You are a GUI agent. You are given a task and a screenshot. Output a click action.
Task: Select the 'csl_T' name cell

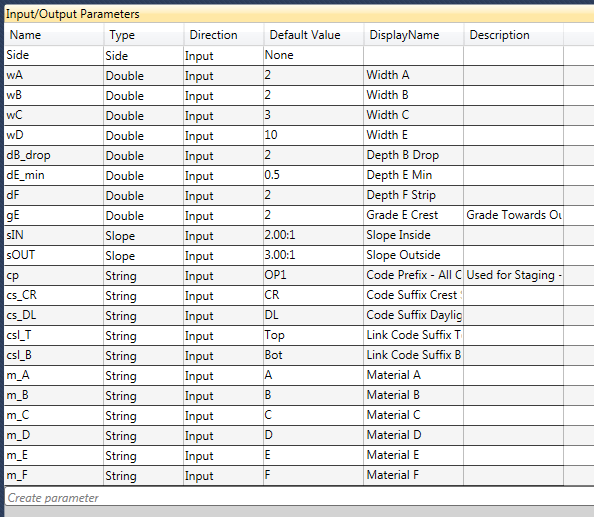[54, 336]
